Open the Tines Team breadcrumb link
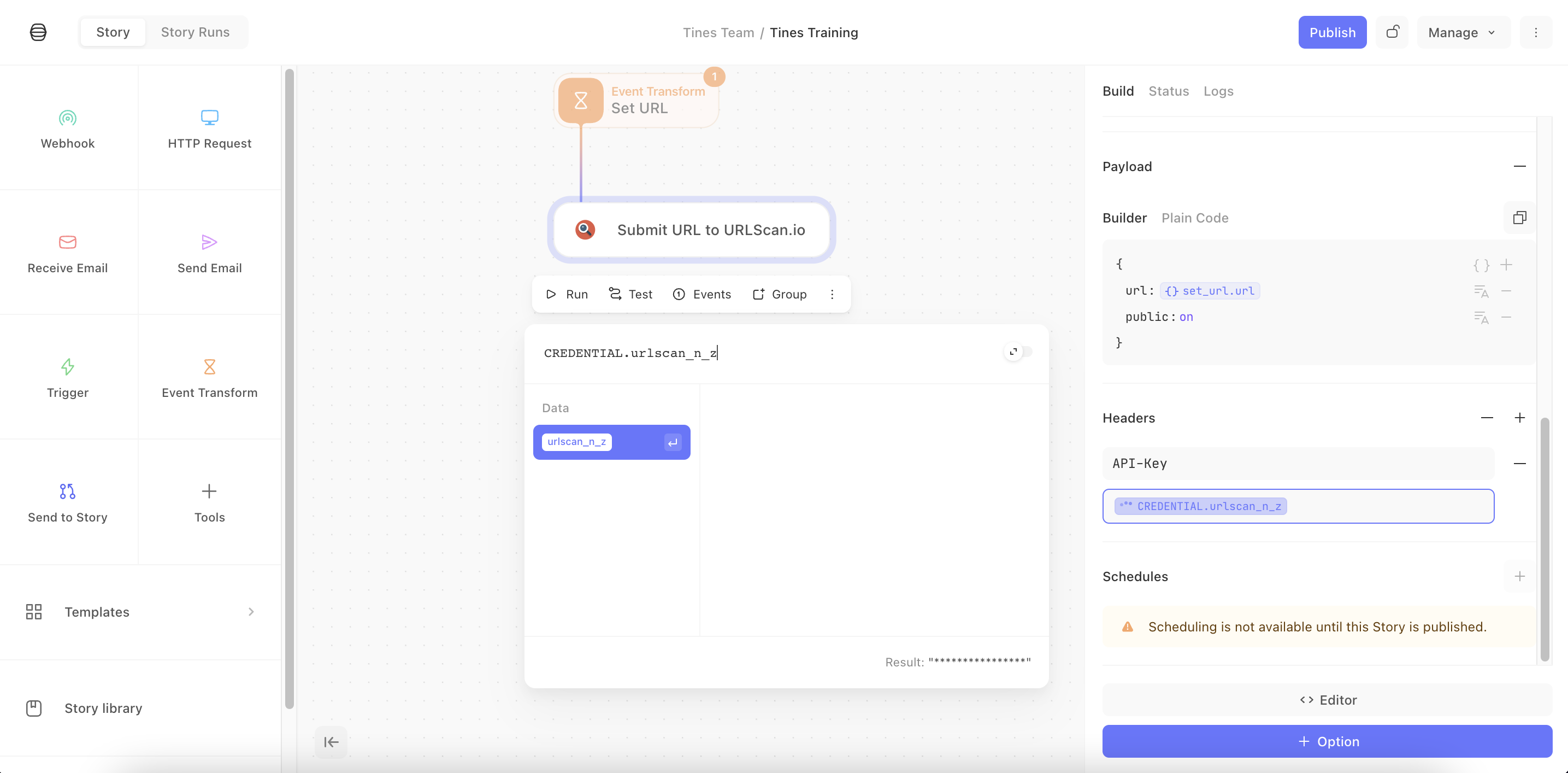Viewport: 1568px width, 773px height. pyautogui.click(x=718, y=33)
